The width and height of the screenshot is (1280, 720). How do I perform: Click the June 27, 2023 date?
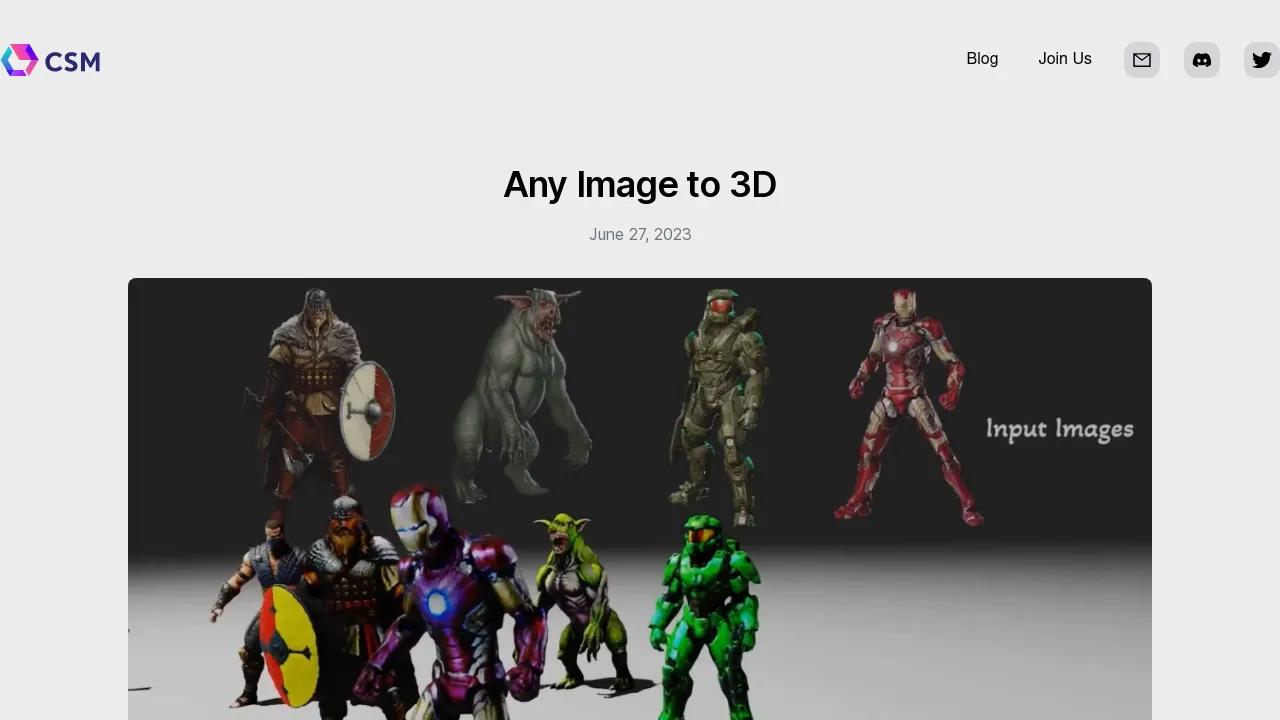(640, 234)
